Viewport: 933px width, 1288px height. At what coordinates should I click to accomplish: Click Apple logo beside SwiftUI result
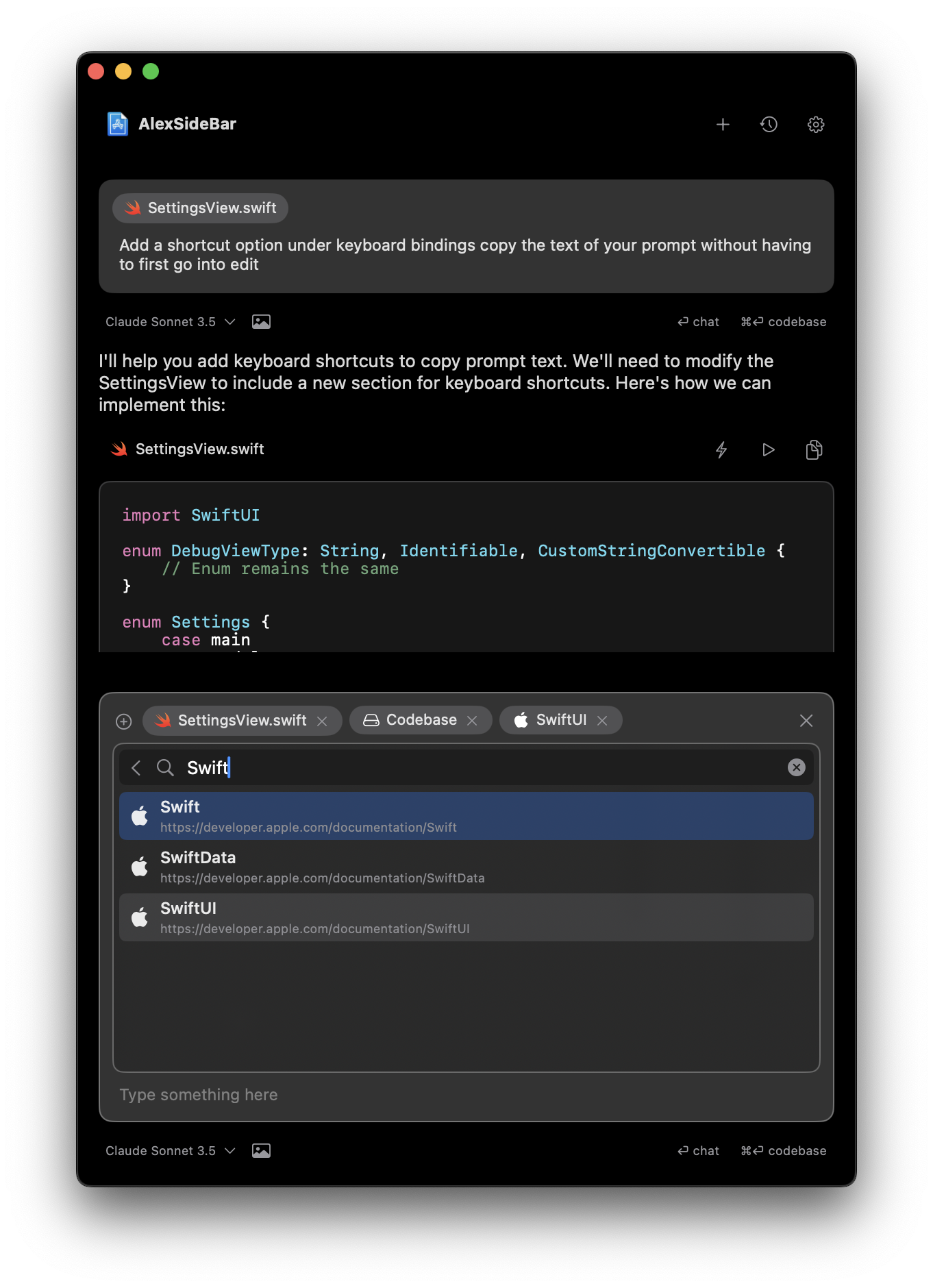140,917
